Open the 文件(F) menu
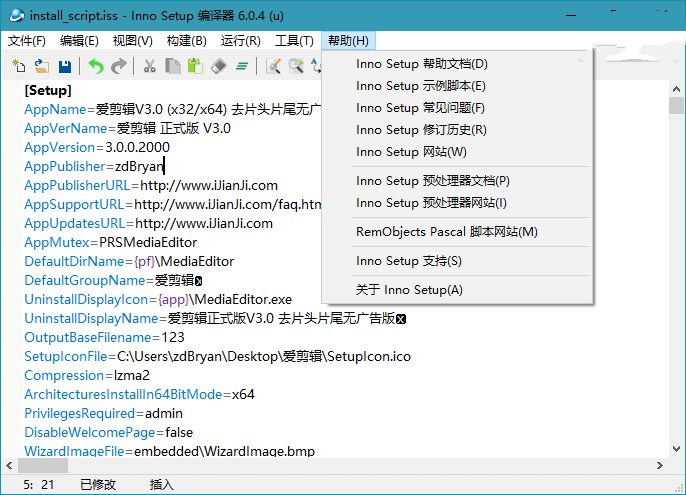Image resolution: width=686 pixels, height=495 pixels. [x=27, y=41]
